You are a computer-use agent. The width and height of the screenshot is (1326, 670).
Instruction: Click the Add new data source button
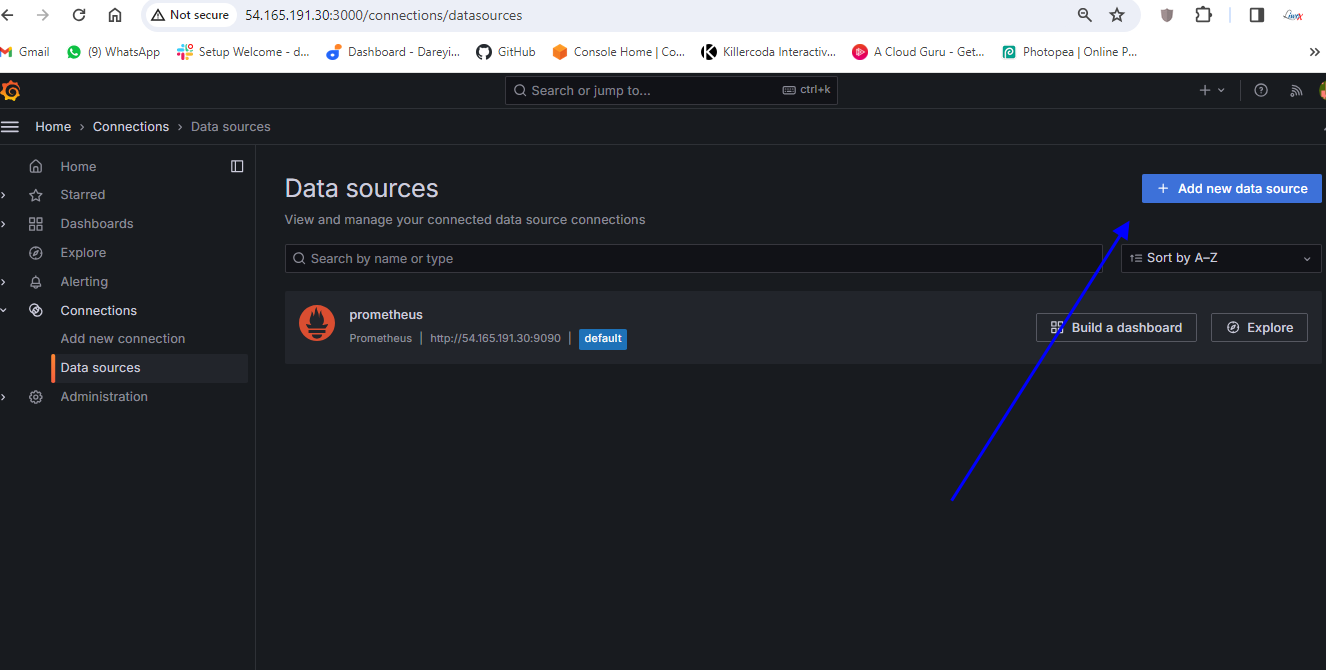(x=1231, y=188)
